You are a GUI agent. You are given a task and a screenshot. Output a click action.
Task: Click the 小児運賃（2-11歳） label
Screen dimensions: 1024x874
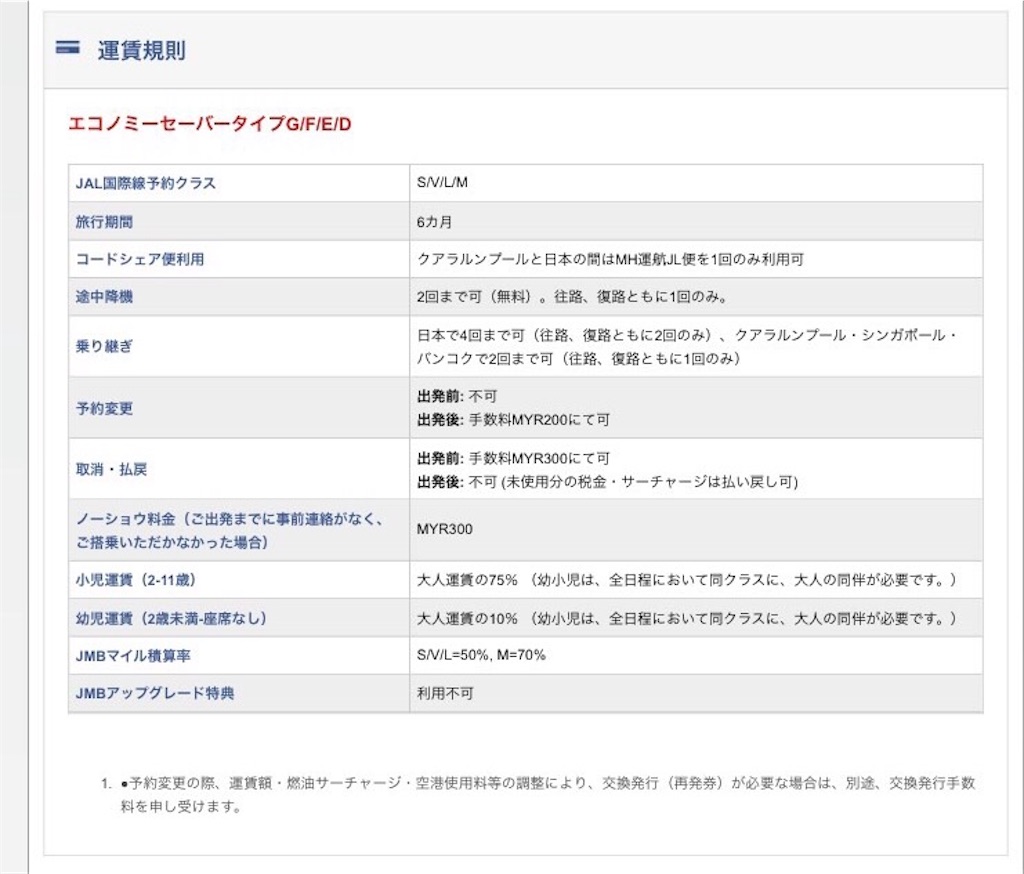pyautogui.click(x=135, y=579)
